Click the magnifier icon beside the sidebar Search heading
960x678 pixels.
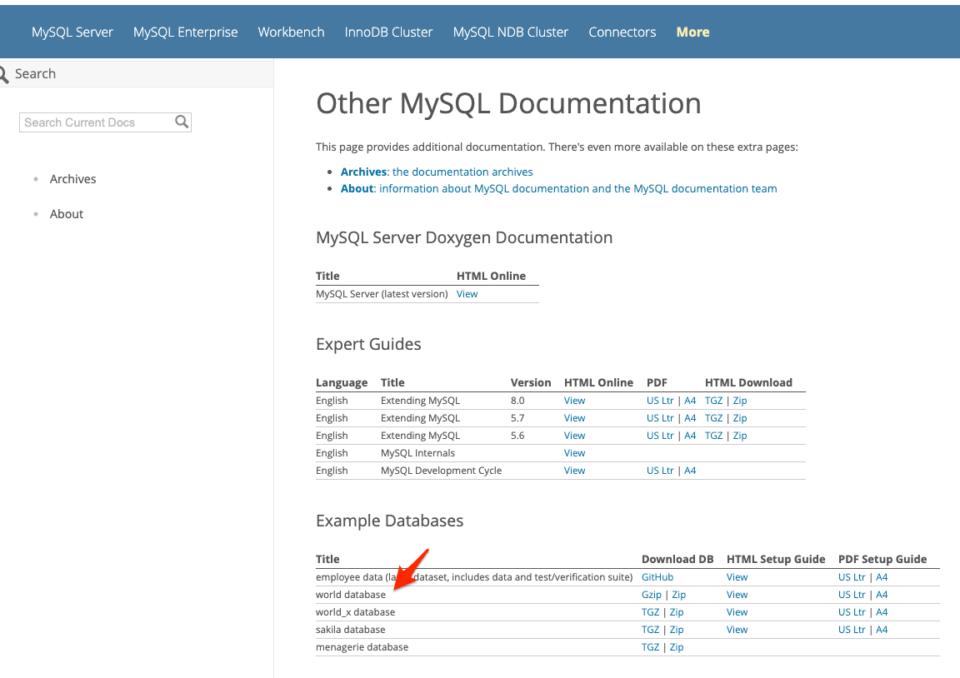[x=4, y=74]
